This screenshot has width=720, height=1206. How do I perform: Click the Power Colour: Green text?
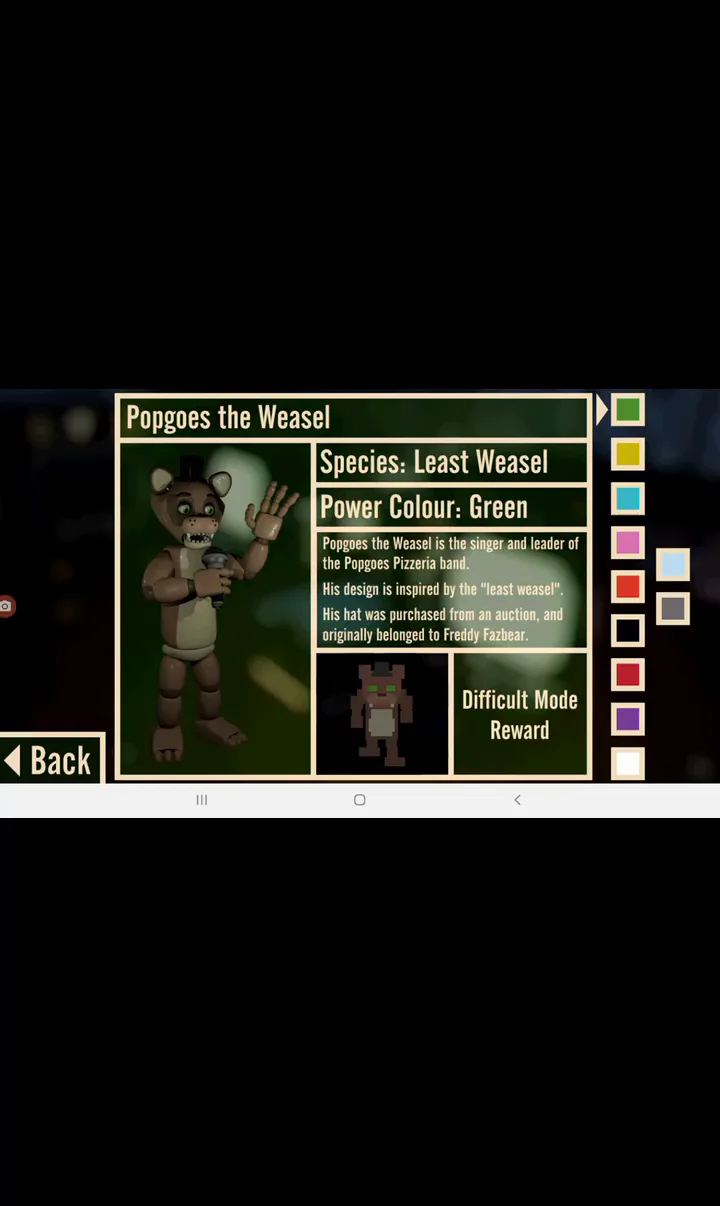(424, 507)
